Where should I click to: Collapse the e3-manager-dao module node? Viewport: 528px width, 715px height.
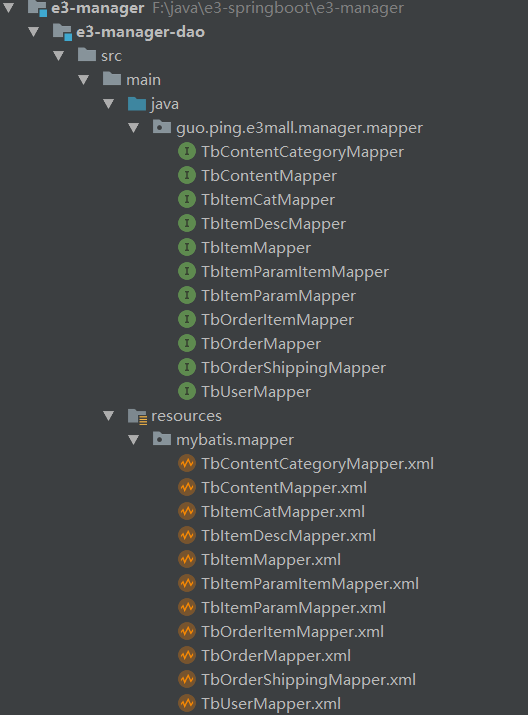click(x=34, y=32)
